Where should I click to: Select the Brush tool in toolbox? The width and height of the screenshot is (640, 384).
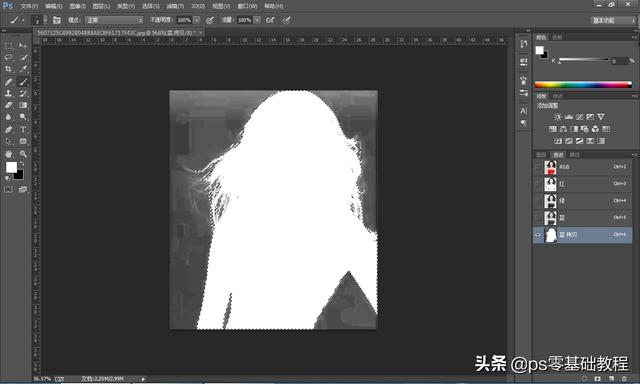23,82
